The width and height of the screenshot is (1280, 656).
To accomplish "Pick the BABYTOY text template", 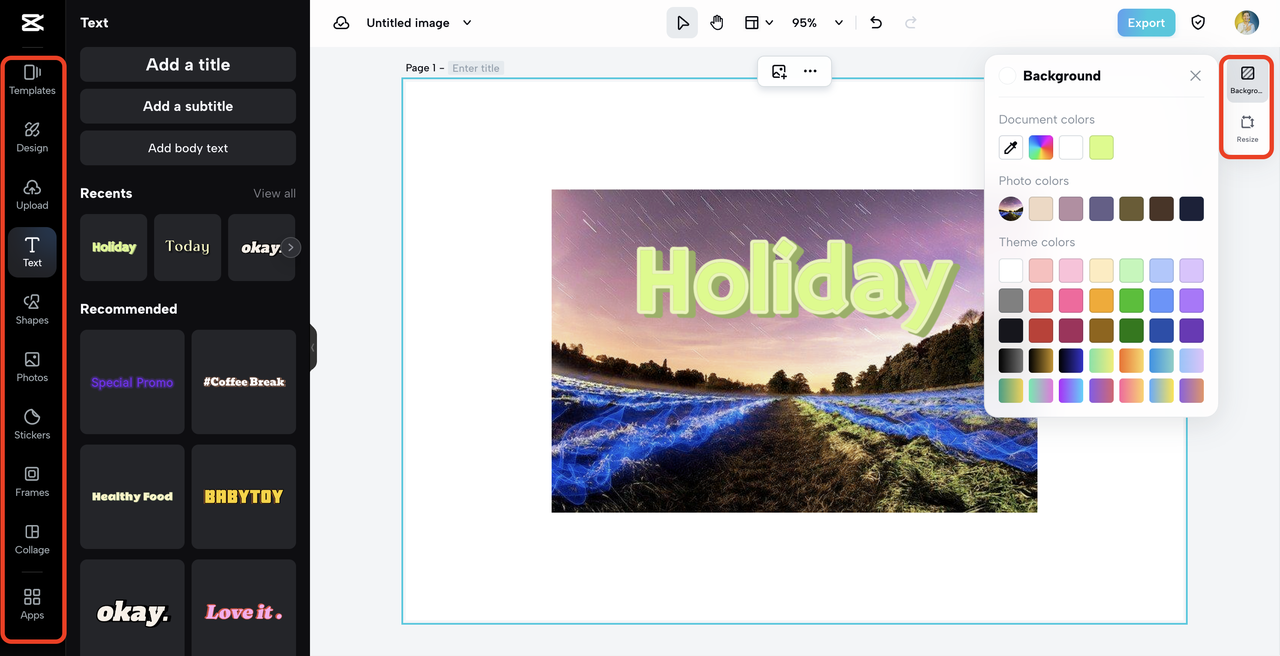I will [x=244, y=497].
